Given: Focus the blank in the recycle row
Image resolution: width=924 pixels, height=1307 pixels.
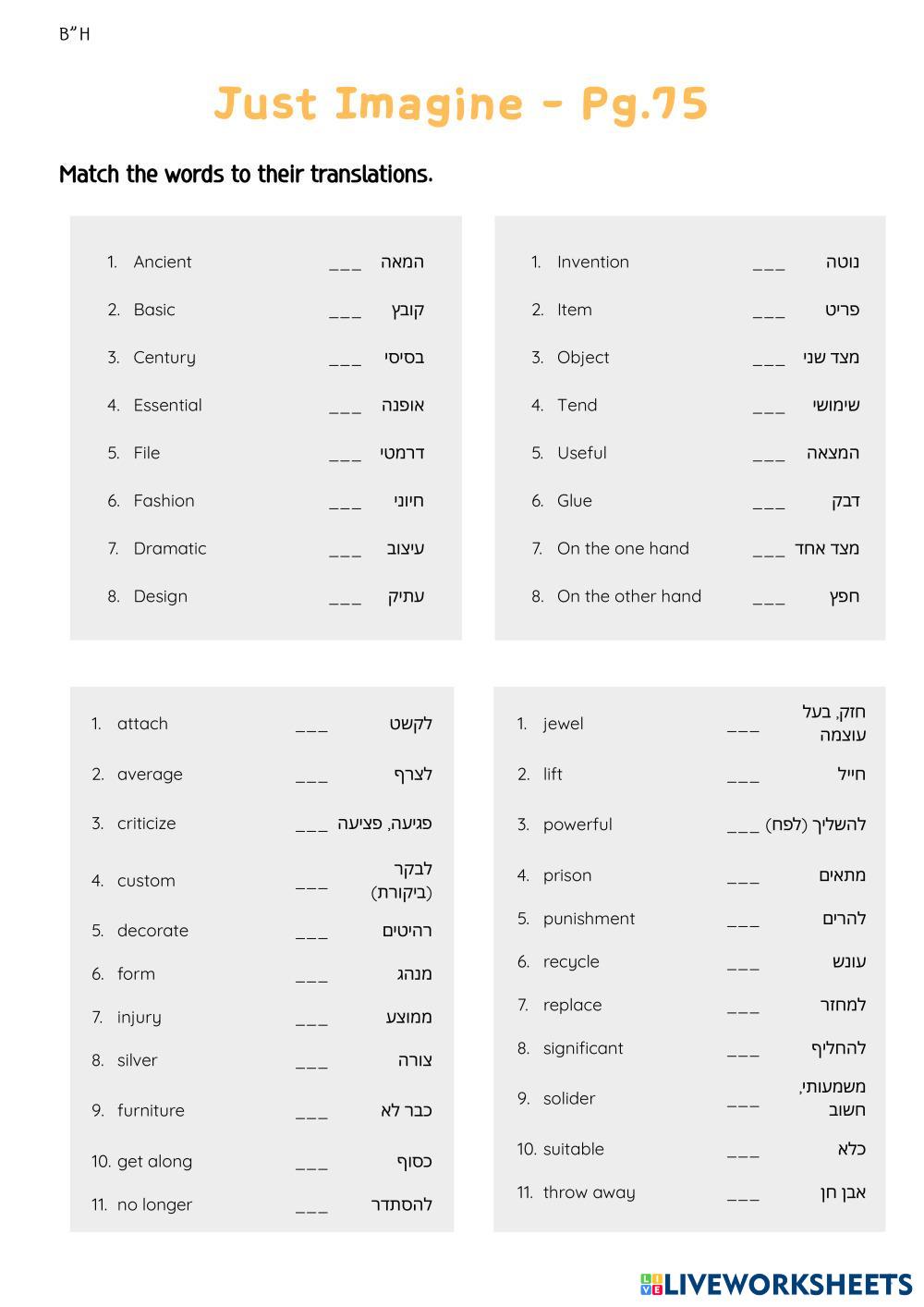Looking at the screenshot, I should tap(743, 963).
